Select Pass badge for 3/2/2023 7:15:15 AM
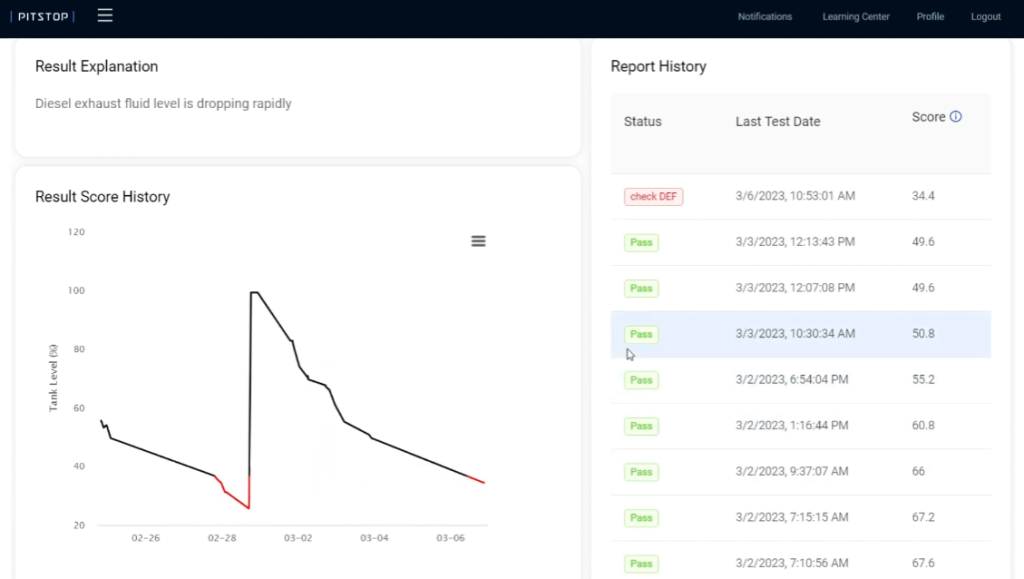1024x579 pixels. [x=641, y=518]
